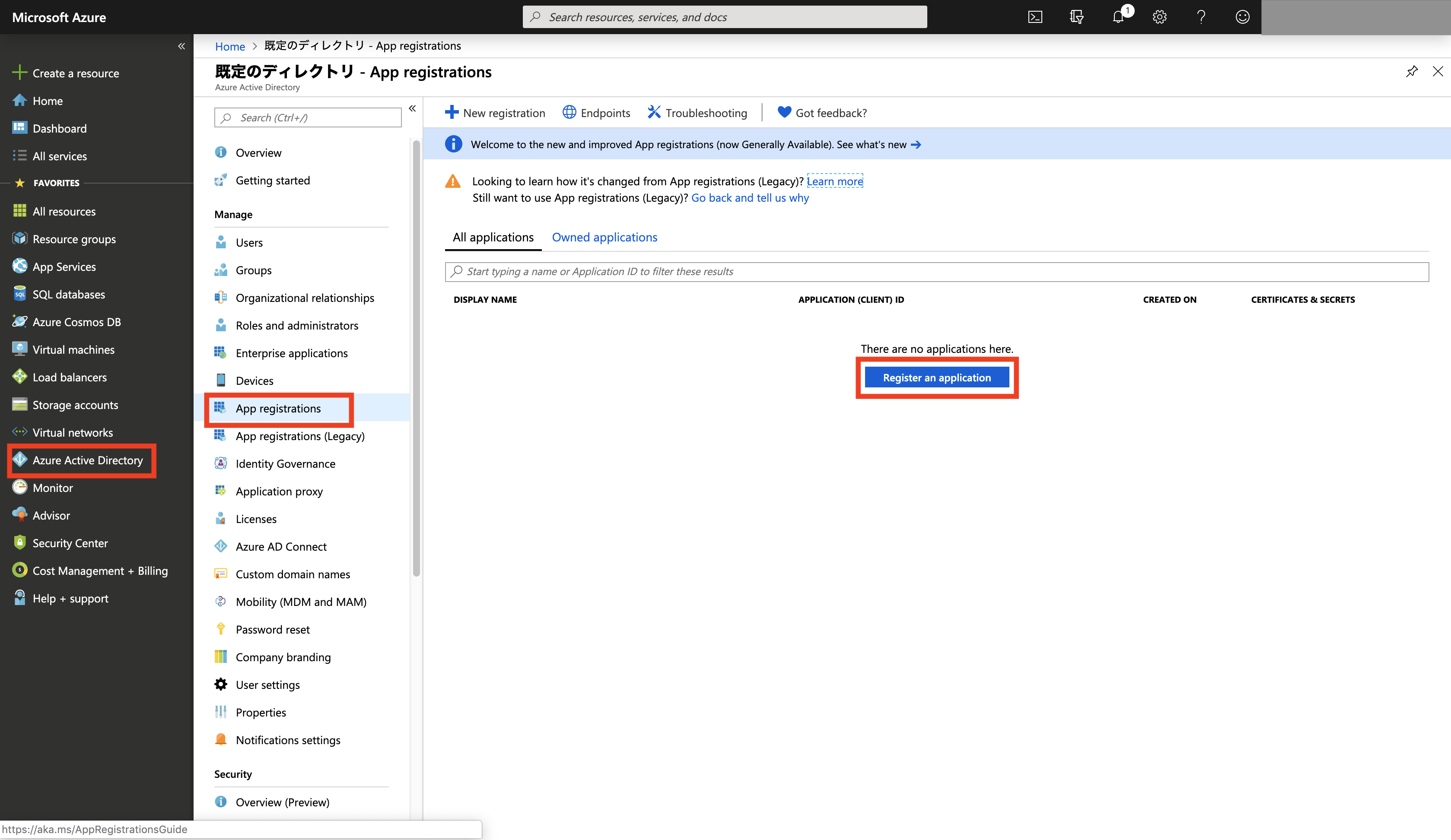This screenshot has width=1451, height=840.
Task: Open the help question mark icon
Action: pos(1201,17)
